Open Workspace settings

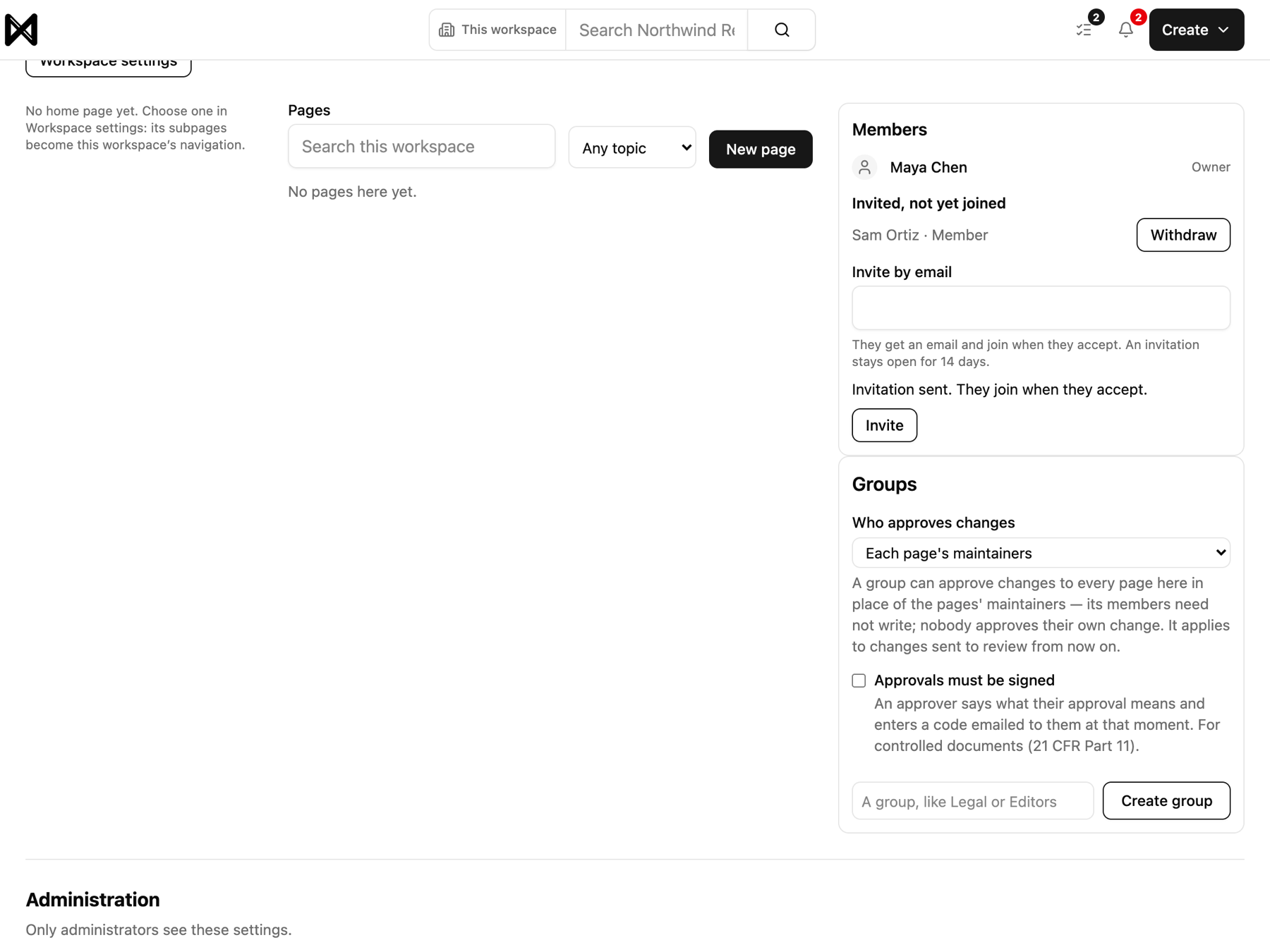click(109, 63)
